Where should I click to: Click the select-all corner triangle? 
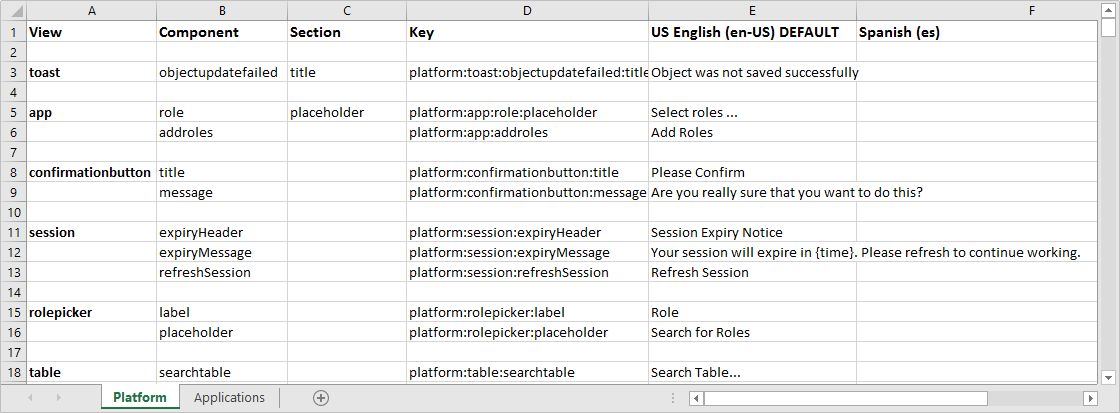(13, 10)
